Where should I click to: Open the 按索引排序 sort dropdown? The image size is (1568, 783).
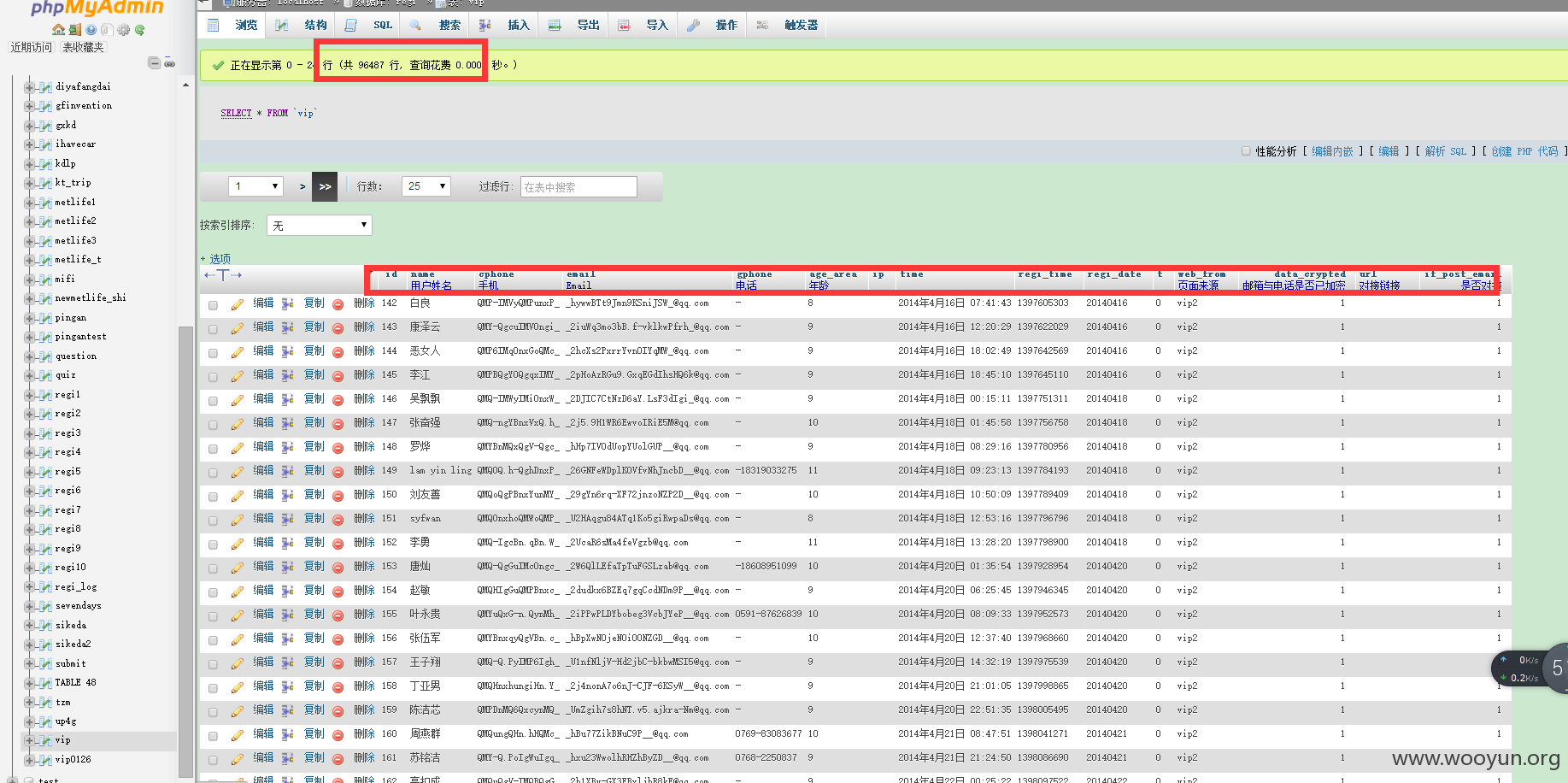[320, 225]
